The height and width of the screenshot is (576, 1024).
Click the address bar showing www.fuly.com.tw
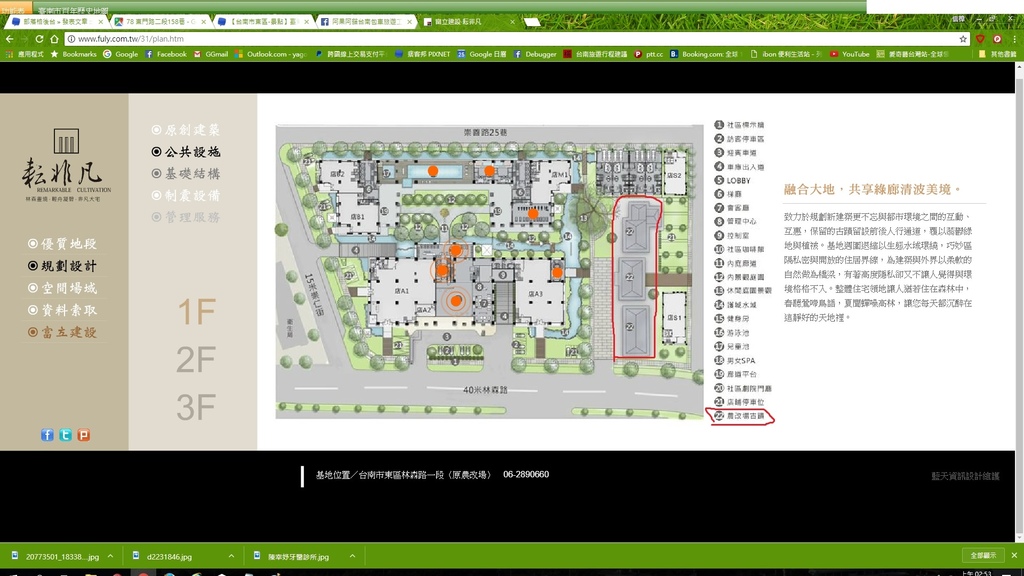point(509,39)
